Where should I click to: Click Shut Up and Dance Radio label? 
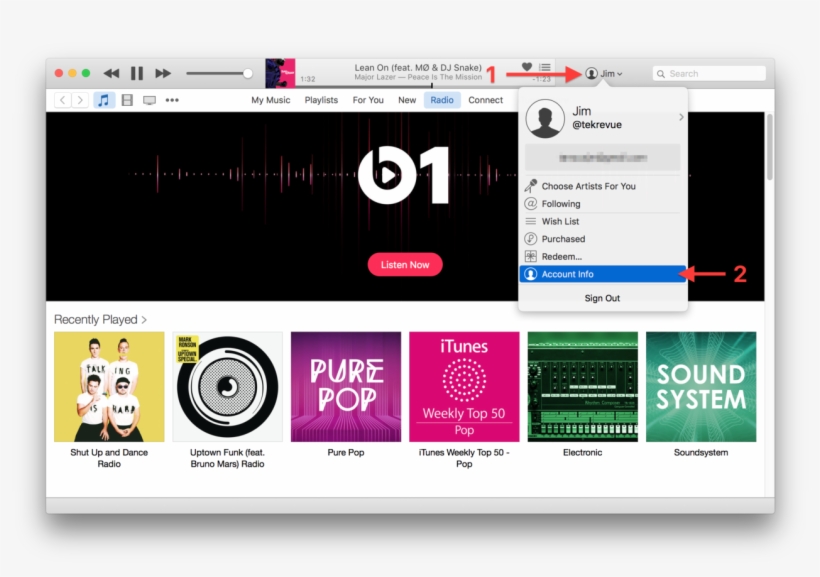pos(109,458)
